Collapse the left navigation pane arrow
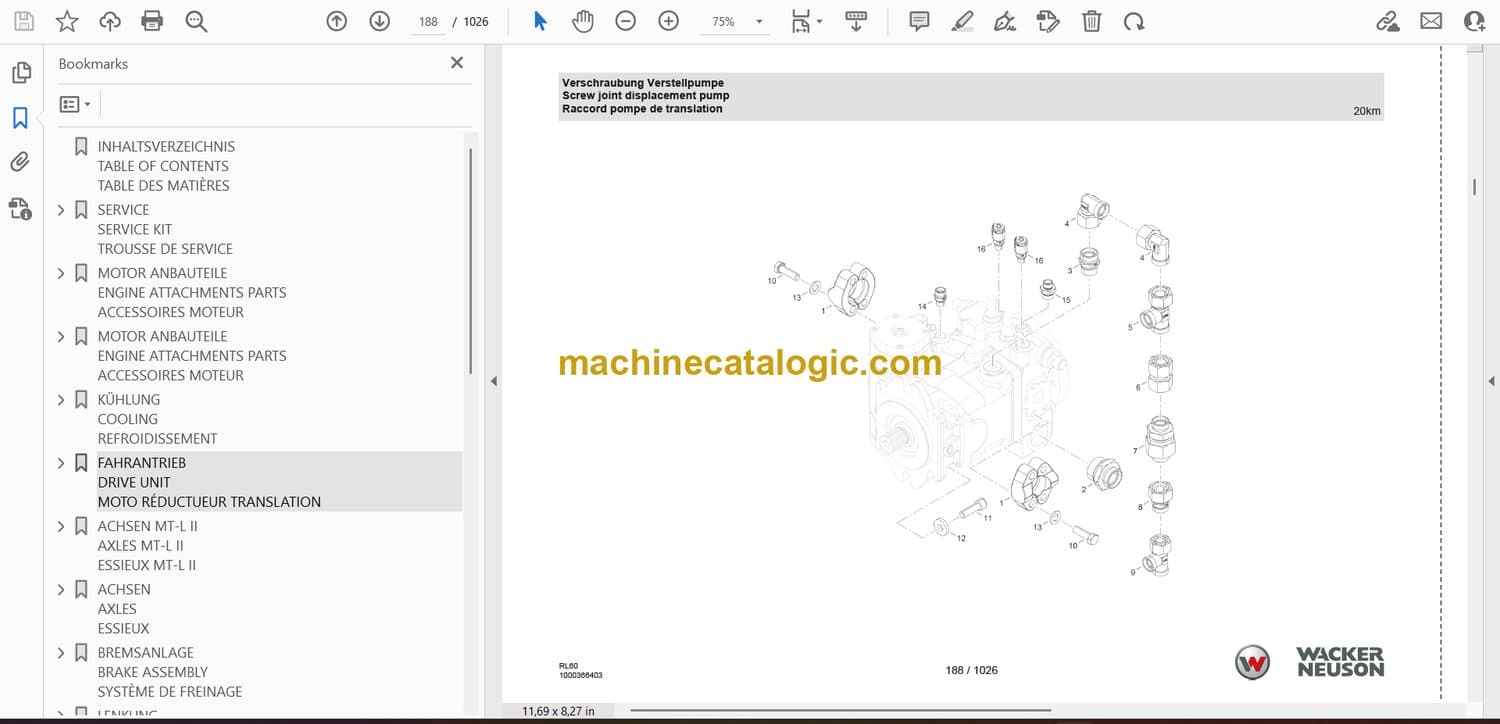Image resolution: width=1500 pixels, height=724 pixels. 492,381
